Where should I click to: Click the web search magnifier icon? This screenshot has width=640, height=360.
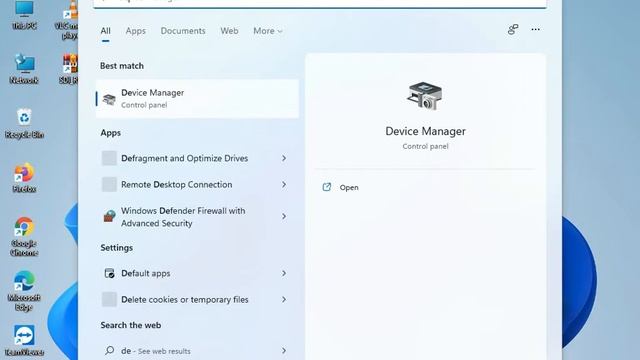(109, 350)
